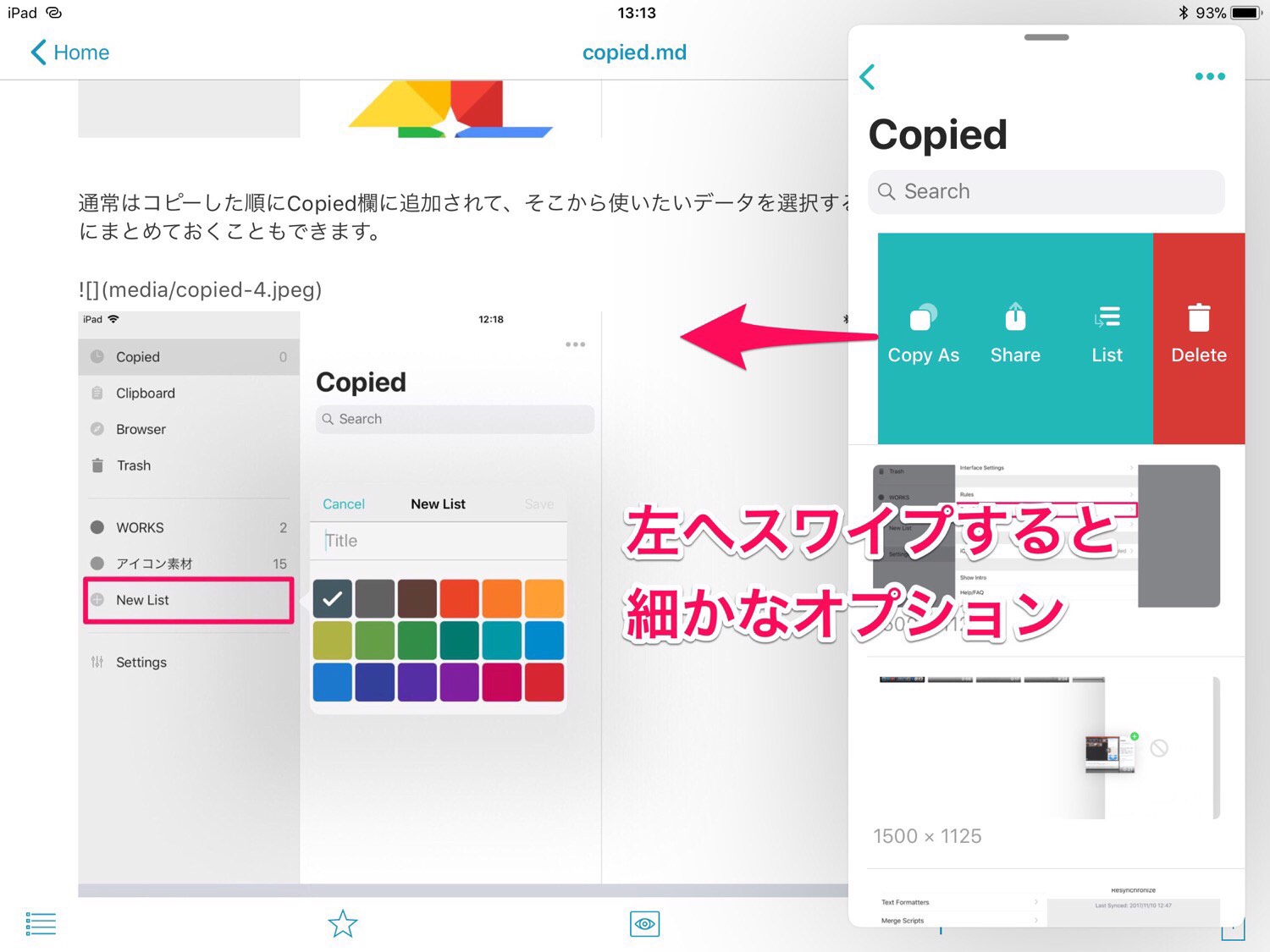Tap the back chevron in Copied panel
The width and height of the screenshot is (1270, 952).
(867, 77)
